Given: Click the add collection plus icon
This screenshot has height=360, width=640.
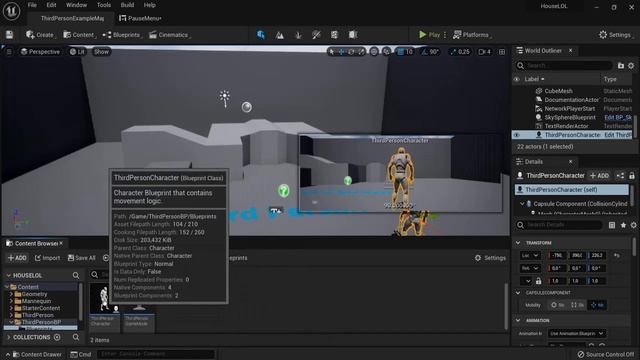Looking at the screenshot, I should coord(57,337).
